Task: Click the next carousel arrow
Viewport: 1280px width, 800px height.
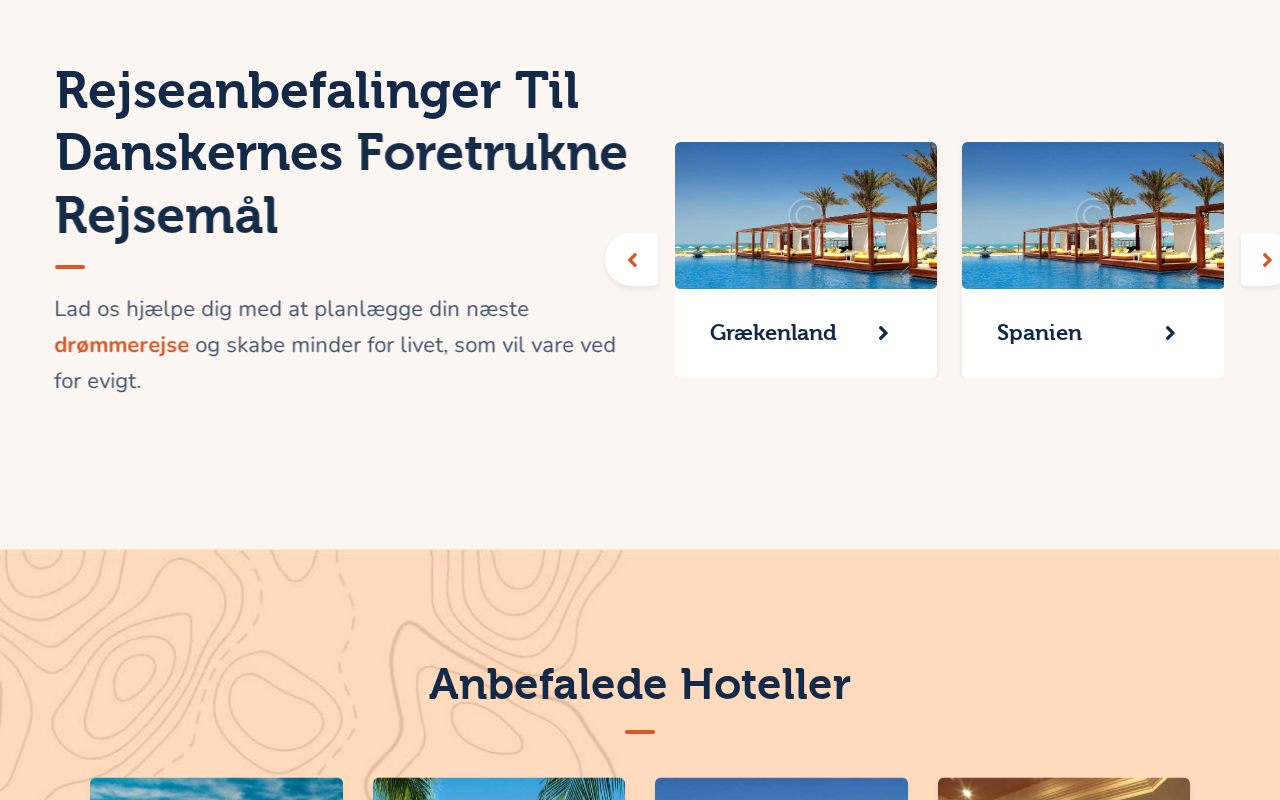Action: (x=1262, y=260)
